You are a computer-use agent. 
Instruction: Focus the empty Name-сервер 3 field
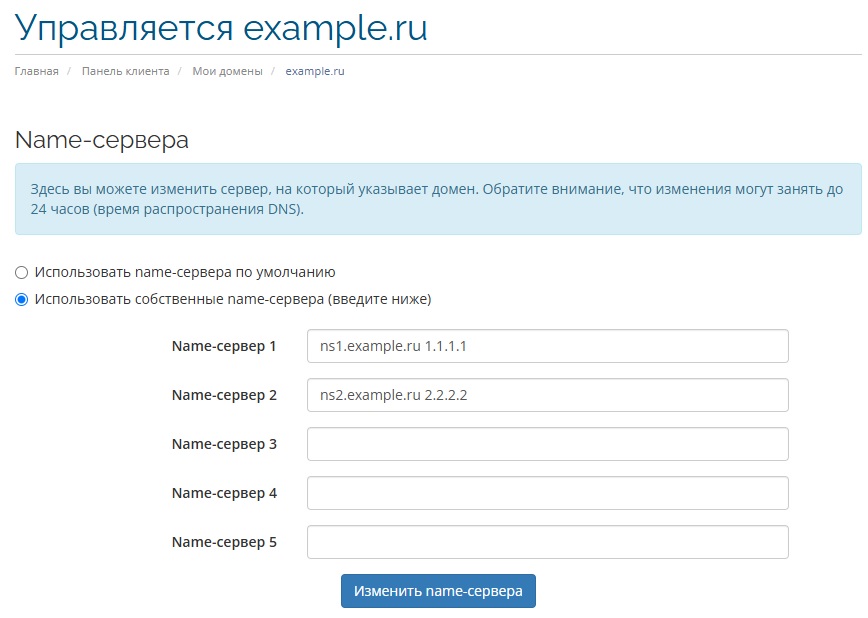click(547, 444)
